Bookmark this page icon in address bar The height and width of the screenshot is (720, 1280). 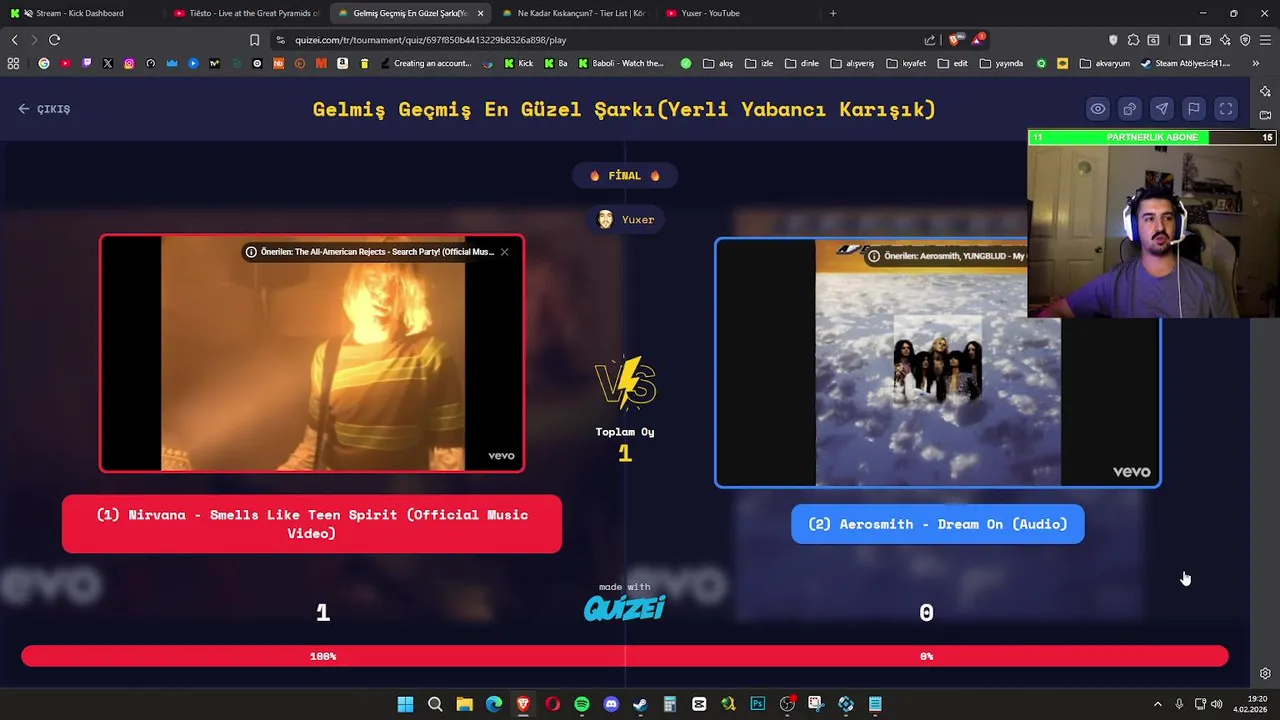[x=254, y=40]
